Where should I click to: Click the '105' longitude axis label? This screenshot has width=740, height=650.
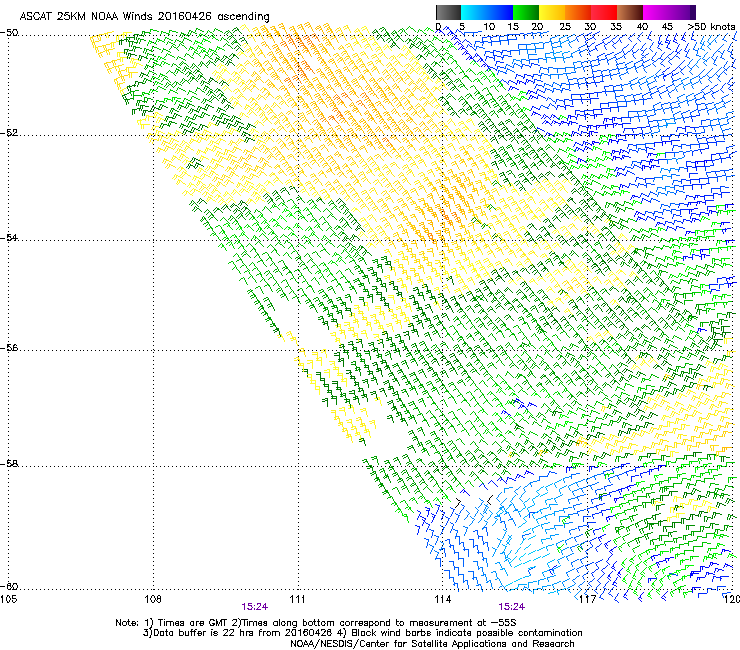tap(8, 599)
